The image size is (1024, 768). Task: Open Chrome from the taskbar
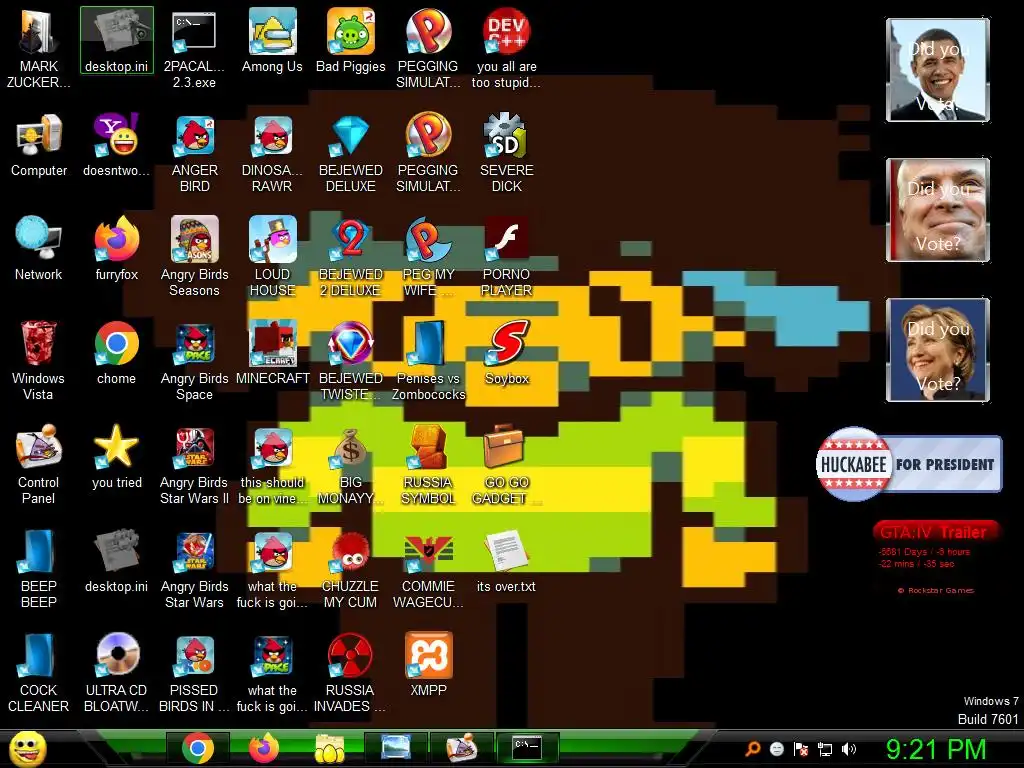pos(198,748)
